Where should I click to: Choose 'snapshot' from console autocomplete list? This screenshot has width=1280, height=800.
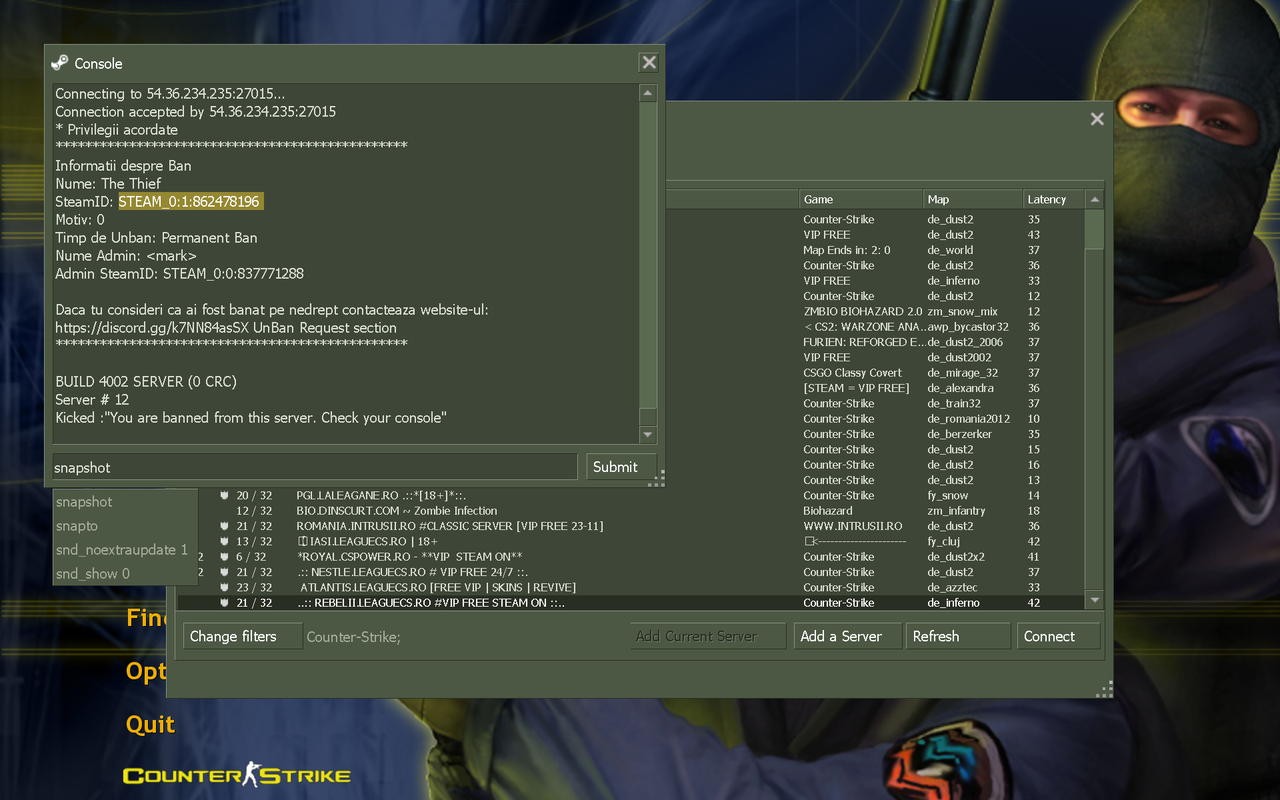coord(125,502)
